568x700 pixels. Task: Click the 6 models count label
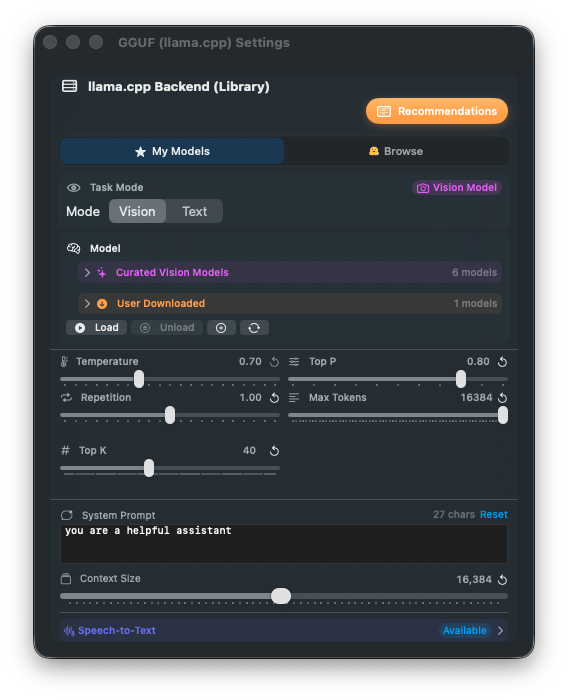tap(474, 272)
